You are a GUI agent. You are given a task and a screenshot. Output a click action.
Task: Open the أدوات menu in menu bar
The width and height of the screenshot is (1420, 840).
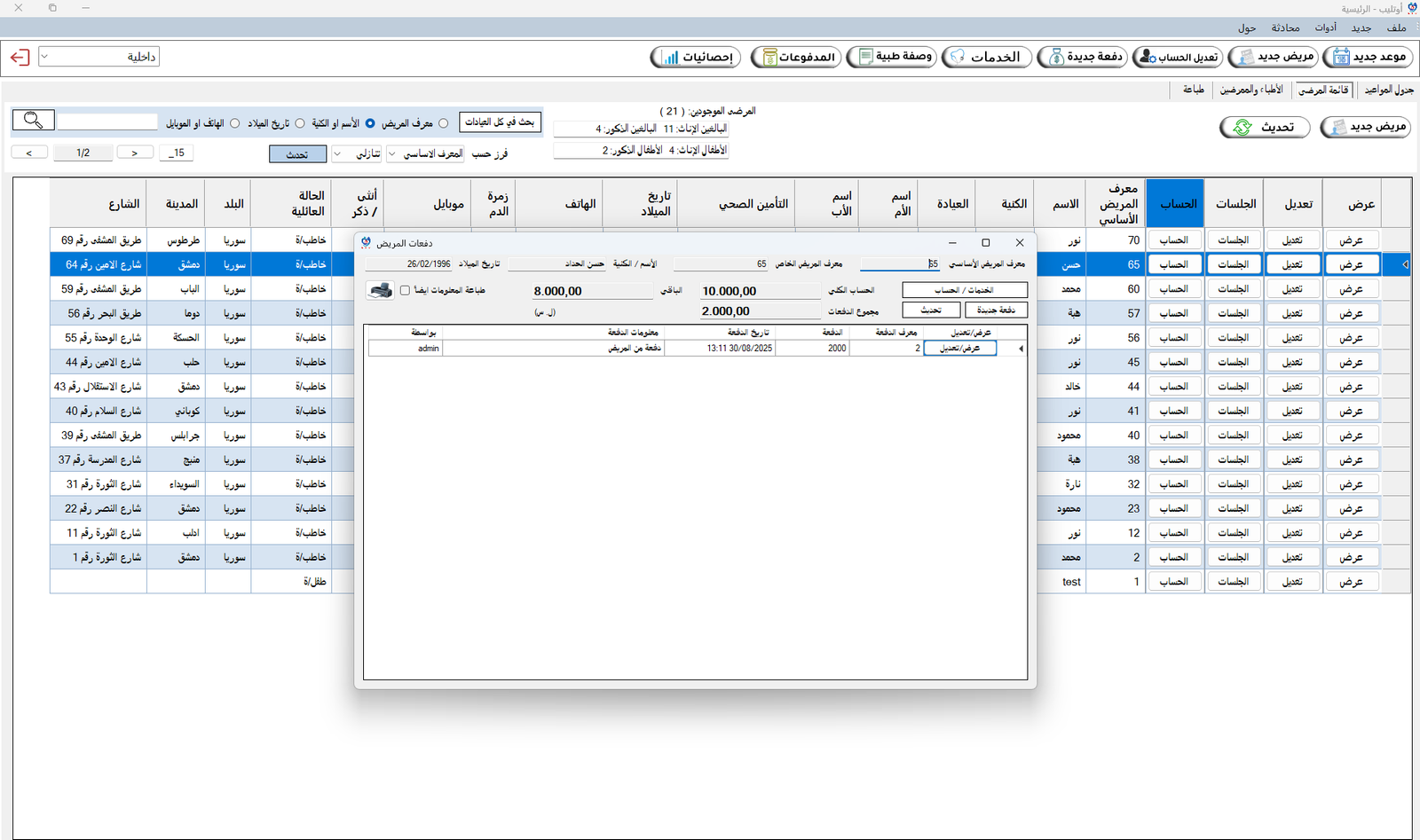click(x=1326, y=27)
